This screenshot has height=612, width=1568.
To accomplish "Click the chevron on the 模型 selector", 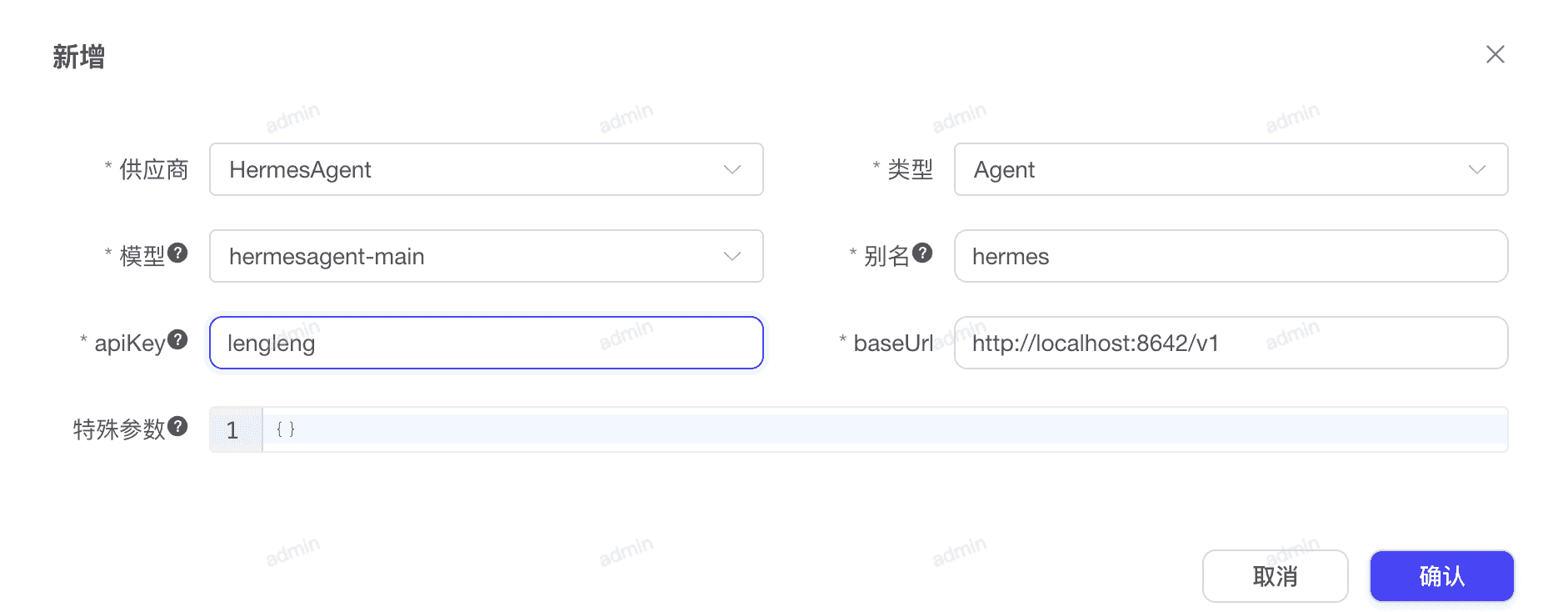I will 732,256.
